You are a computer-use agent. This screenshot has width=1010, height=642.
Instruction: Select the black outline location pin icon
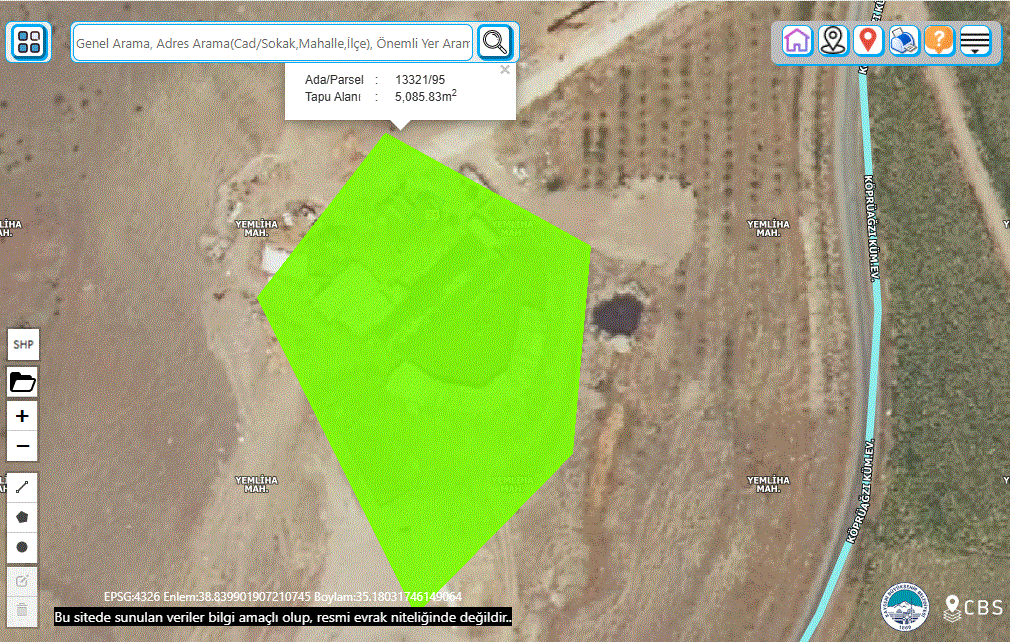tap(833, 41)
